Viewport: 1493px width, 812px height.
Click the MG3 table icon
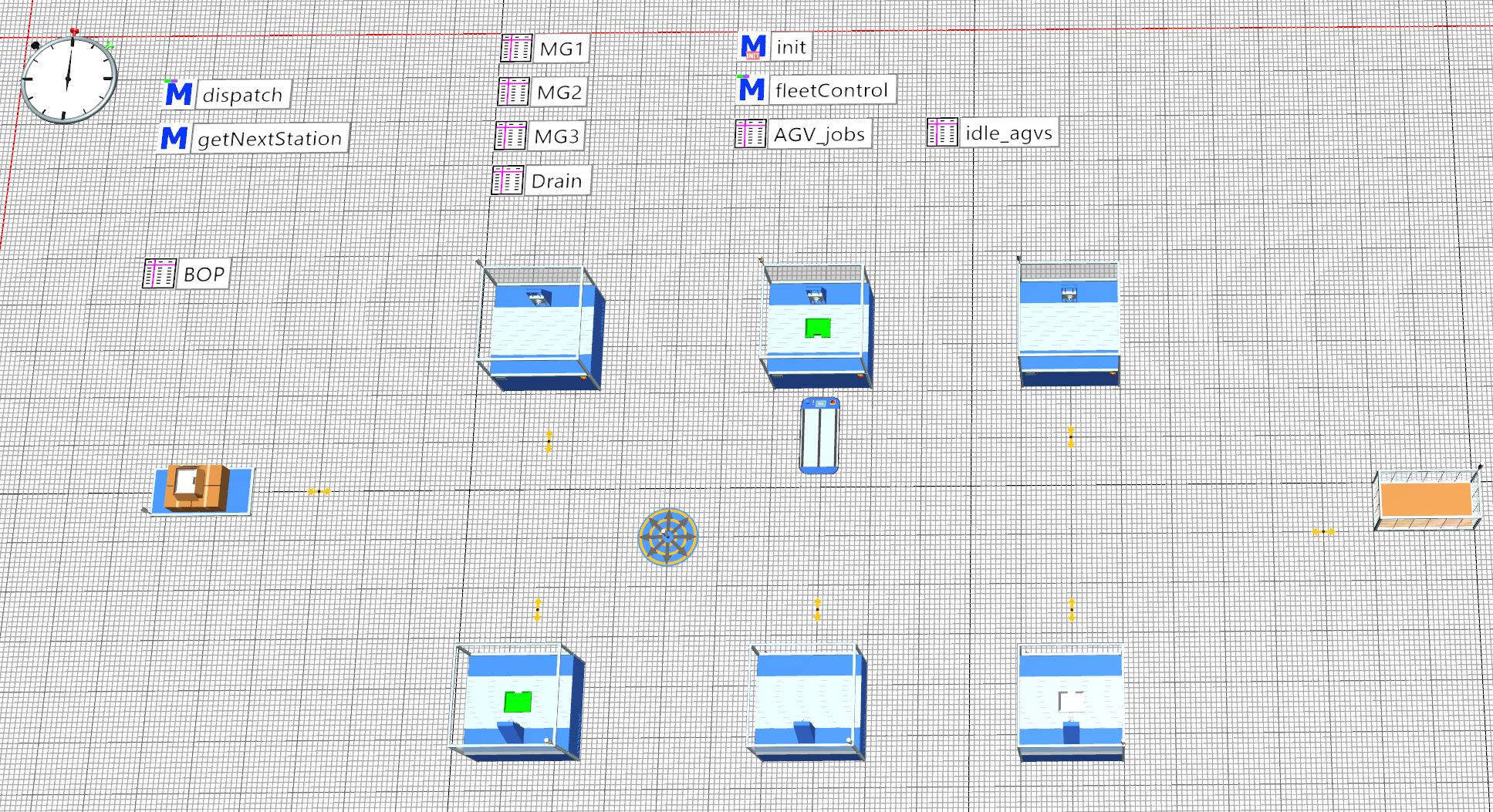click(x=511, y=136)
